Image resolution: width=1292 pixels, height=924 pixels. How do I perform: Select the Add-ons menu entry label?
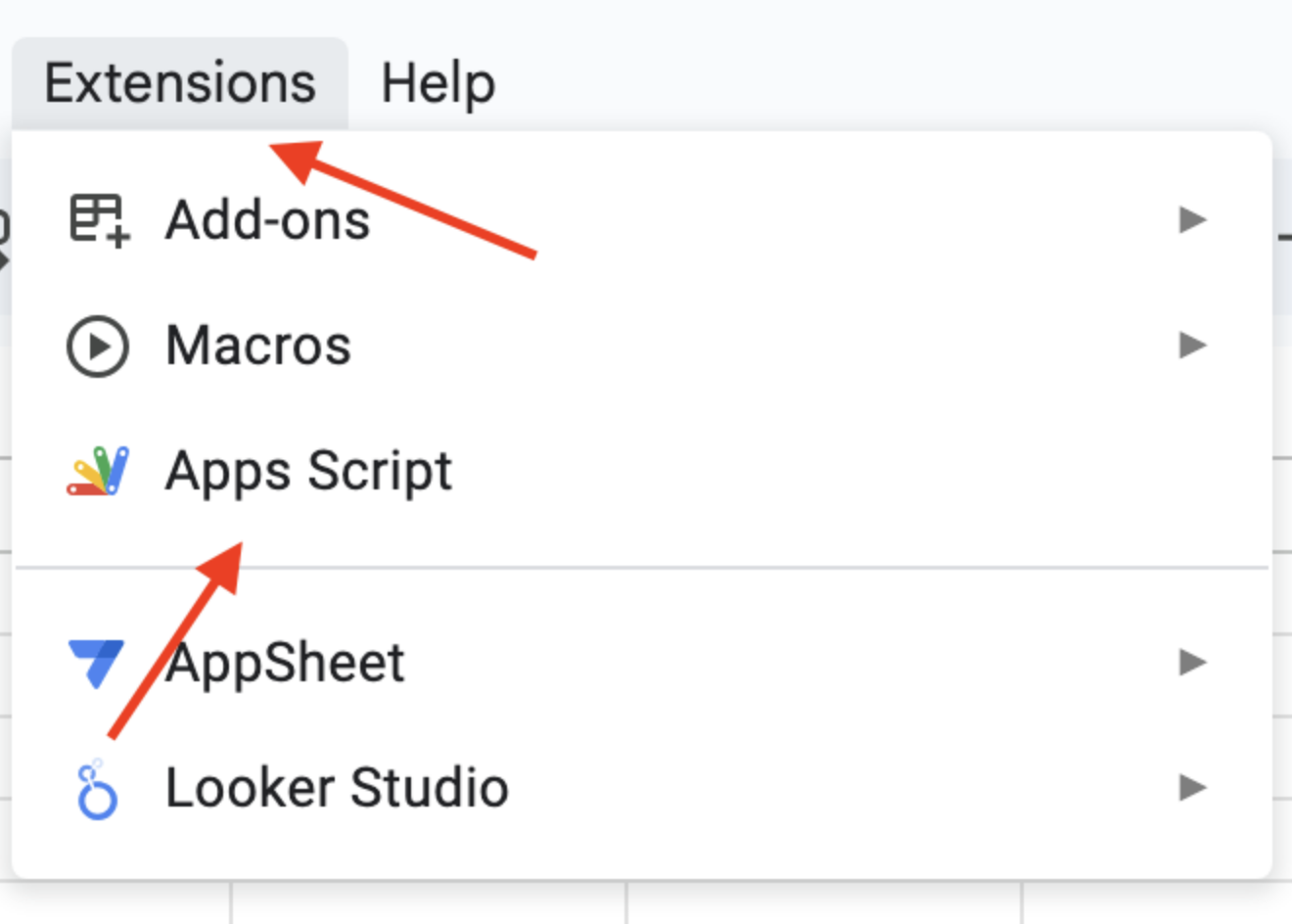(x=267, y=219)
